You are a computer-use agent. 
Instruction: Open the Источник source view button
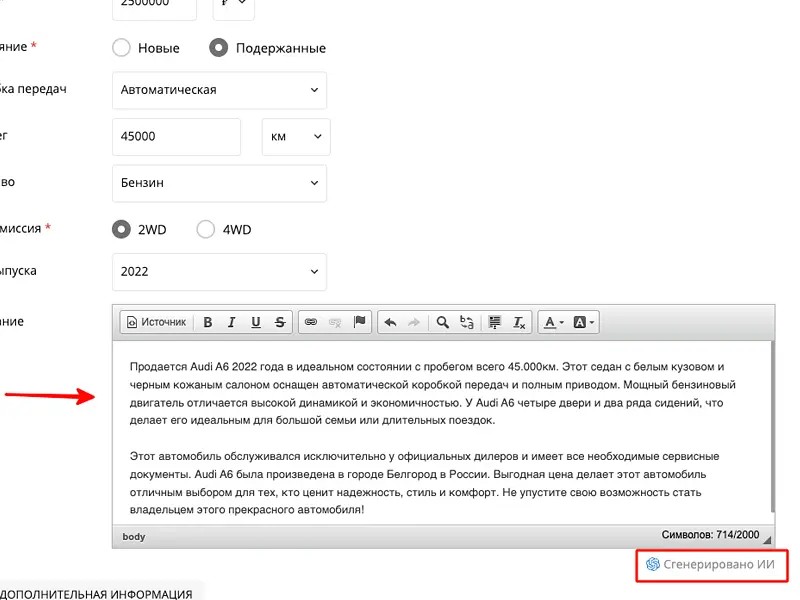(x=156, y=322)
